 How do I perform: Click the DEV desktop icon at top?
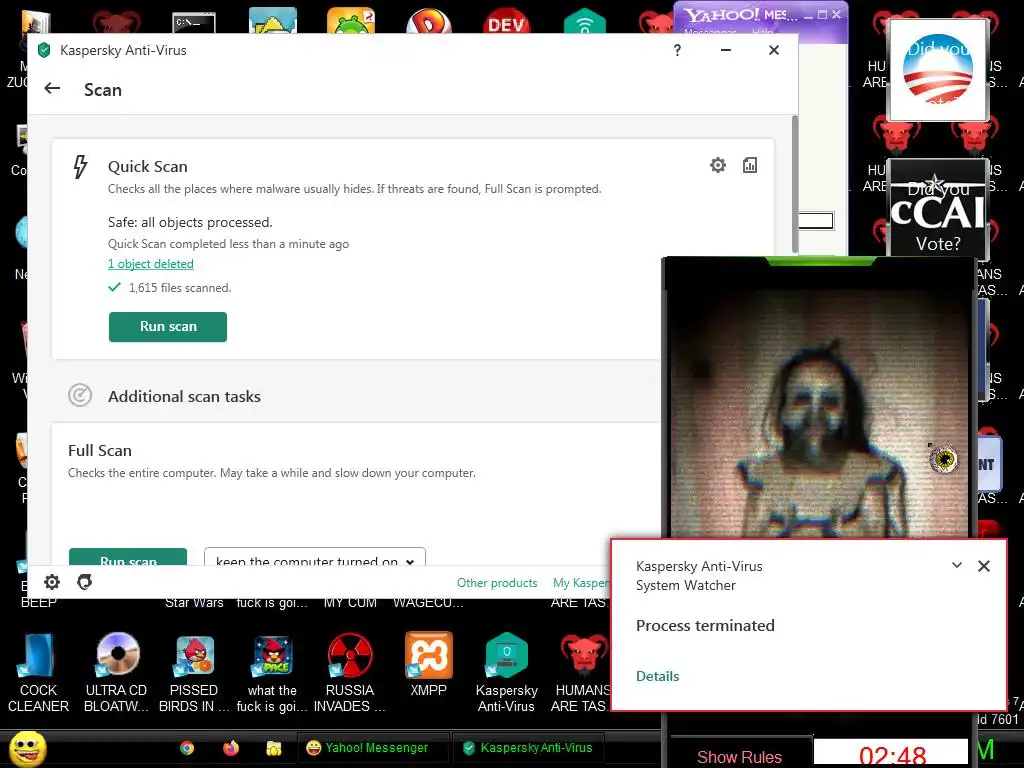click(507, 21)
